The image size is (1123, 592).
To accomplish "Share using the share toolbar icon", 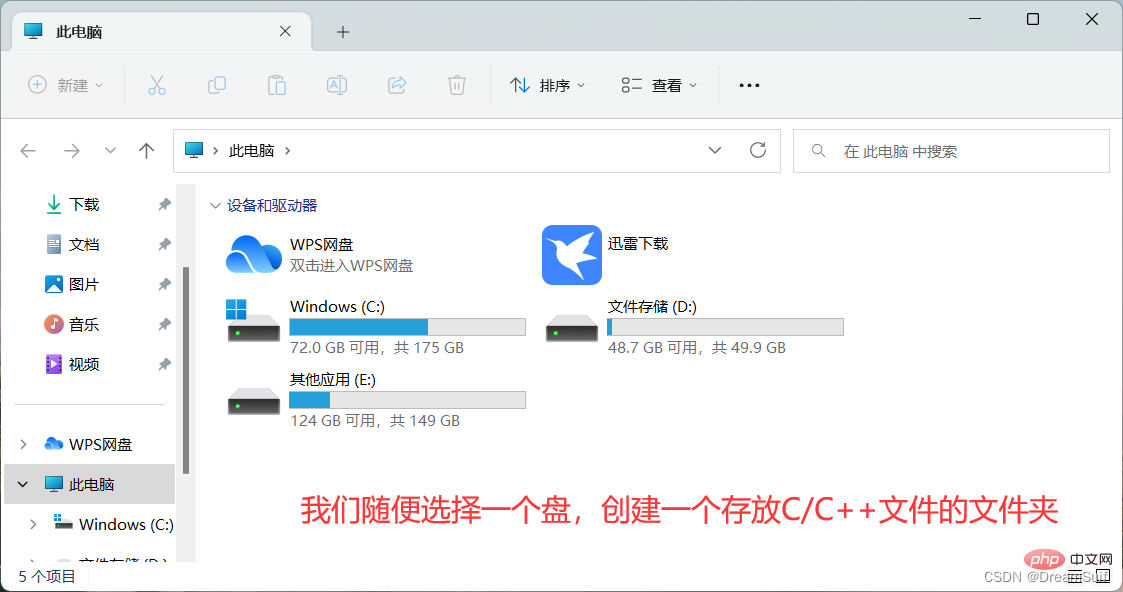I will [397, 85].
